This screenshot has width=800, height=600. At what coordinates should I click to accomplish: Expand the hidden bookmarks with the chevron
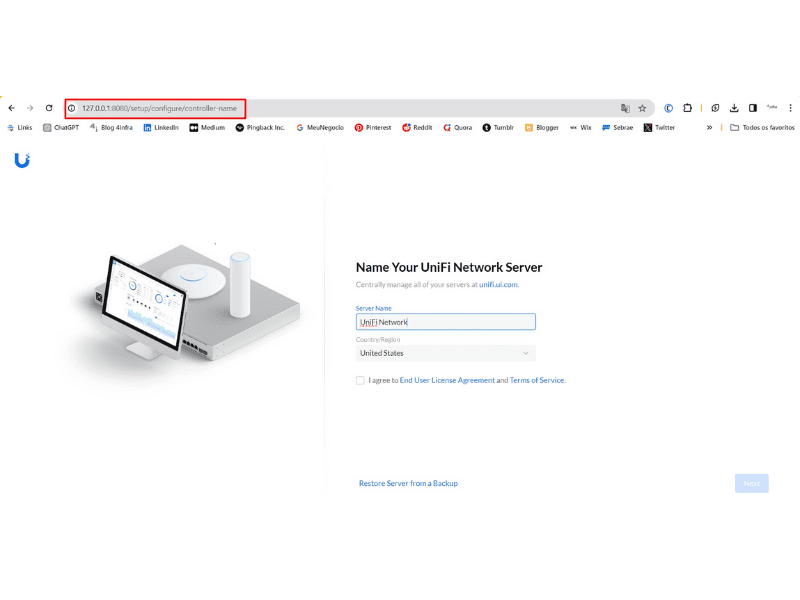(710, 127)
